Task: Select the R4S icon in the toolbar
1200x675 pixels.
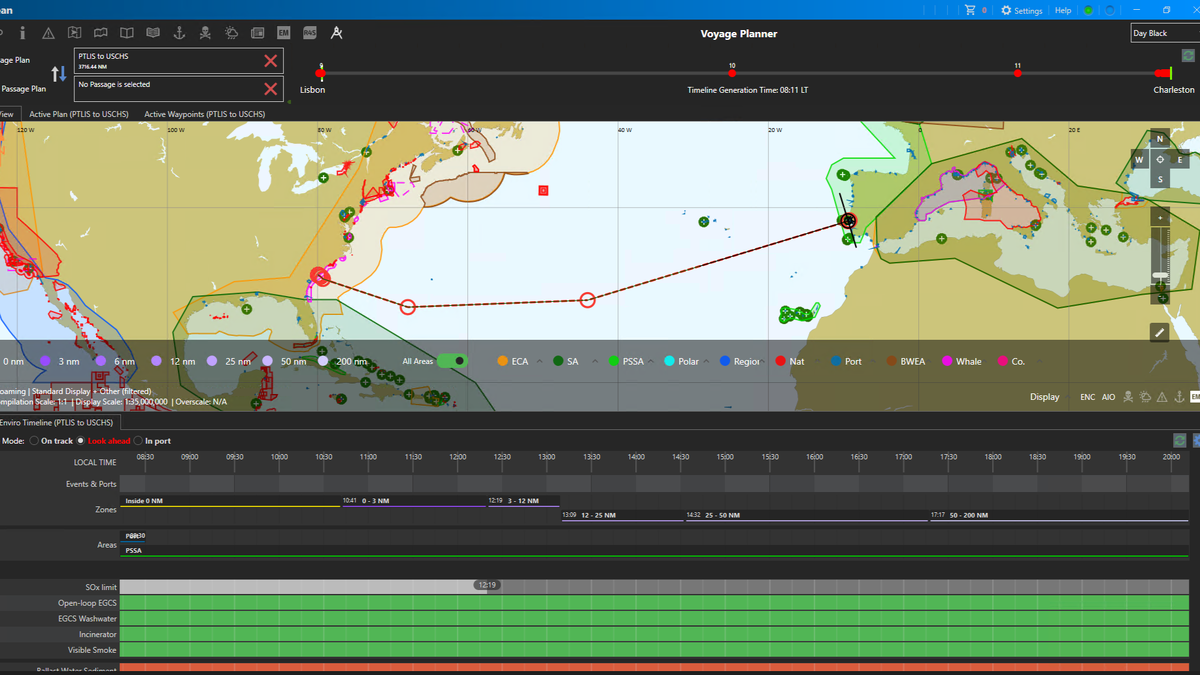Action: click(x=310, y=32)
